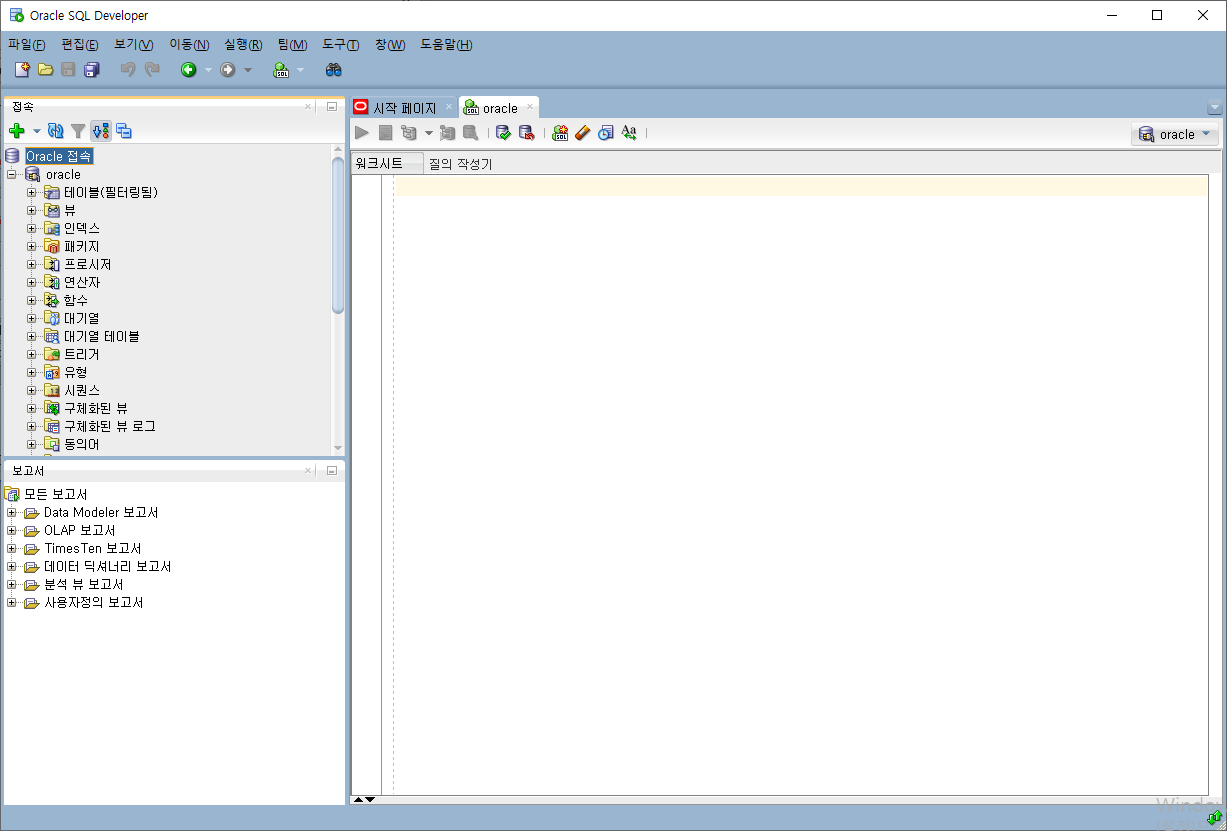Viewport: 1227px width, 831px height.
Task: Click the Explain Plan icon in worksheet toolbar
Action: [x=409, y=133]
